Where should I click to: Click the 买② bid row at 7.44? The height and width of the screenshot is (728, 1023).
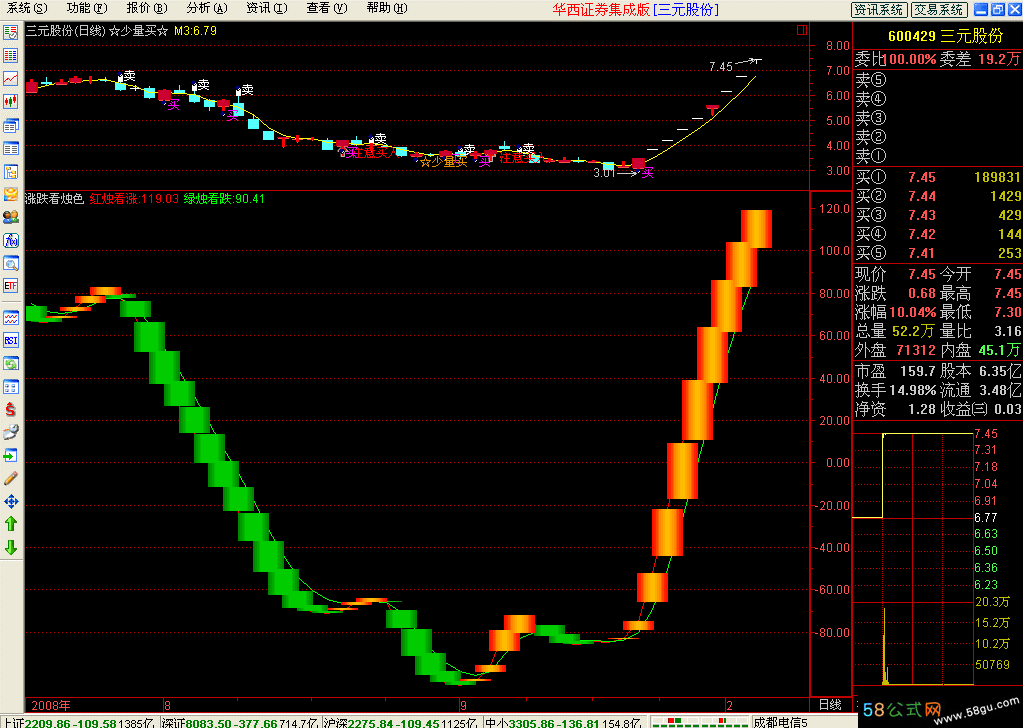click(x=938, y=196)
